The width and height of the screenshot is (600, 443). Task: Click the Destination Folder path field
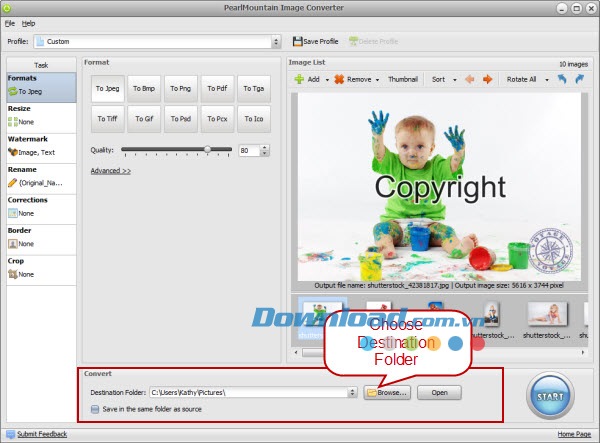249,393
